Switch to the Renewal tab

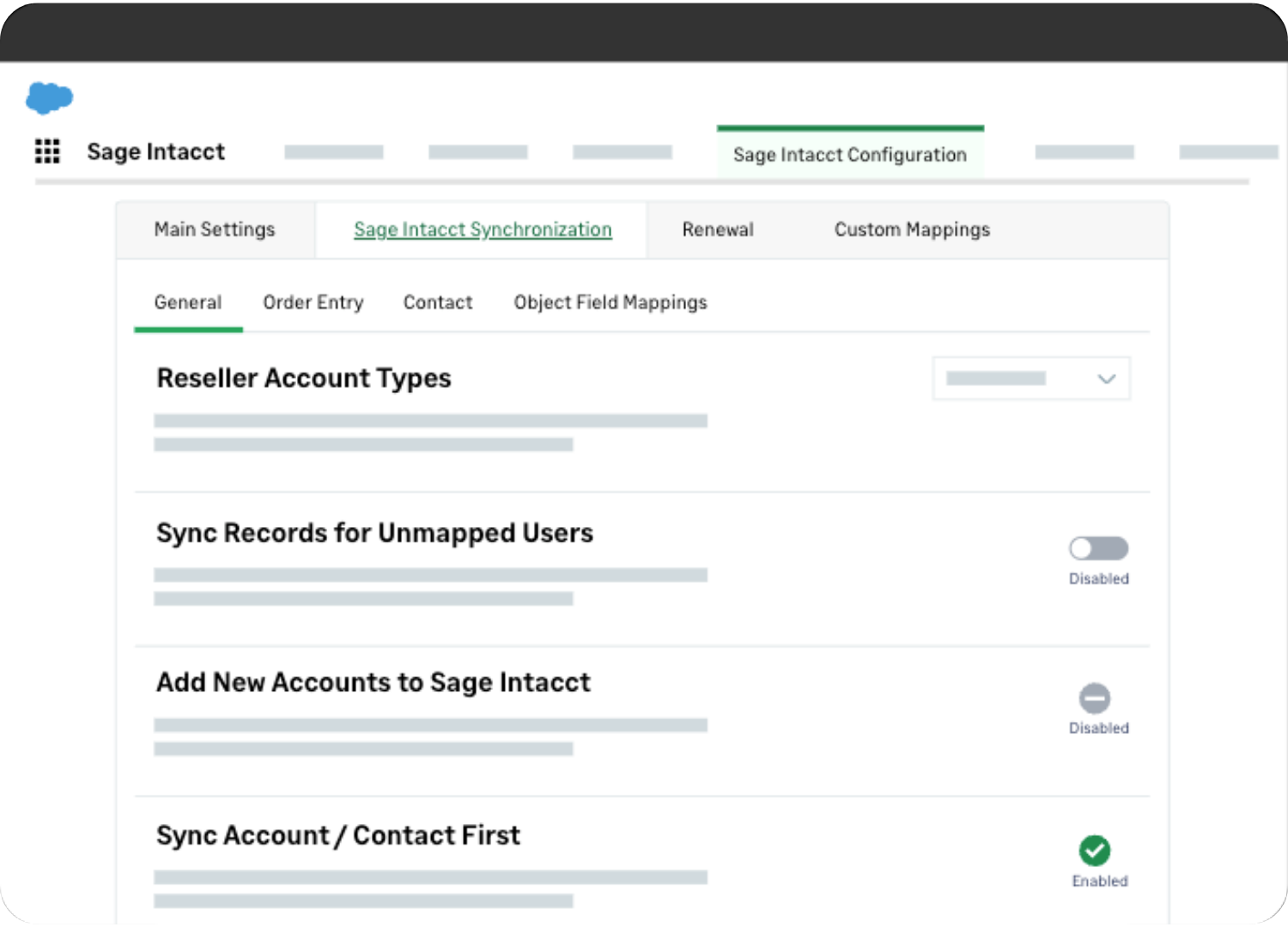718,229
